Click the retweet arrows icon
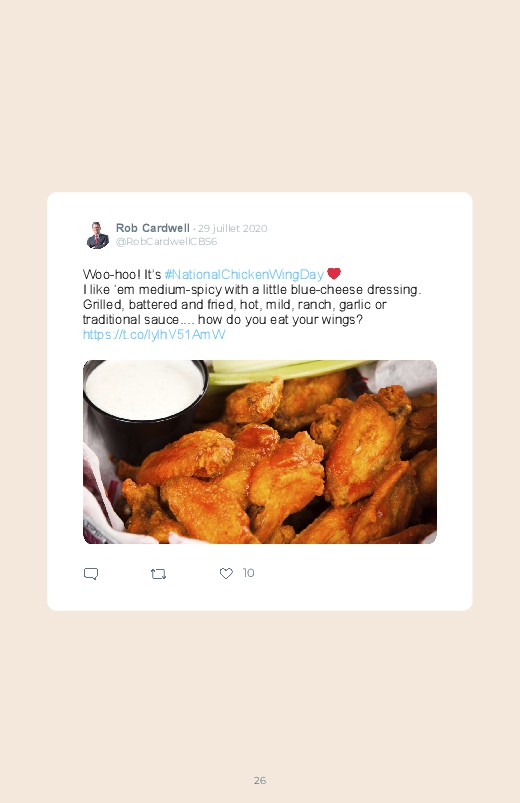The height and width of the screenshot is (803, 520). [x=158, y=574]
